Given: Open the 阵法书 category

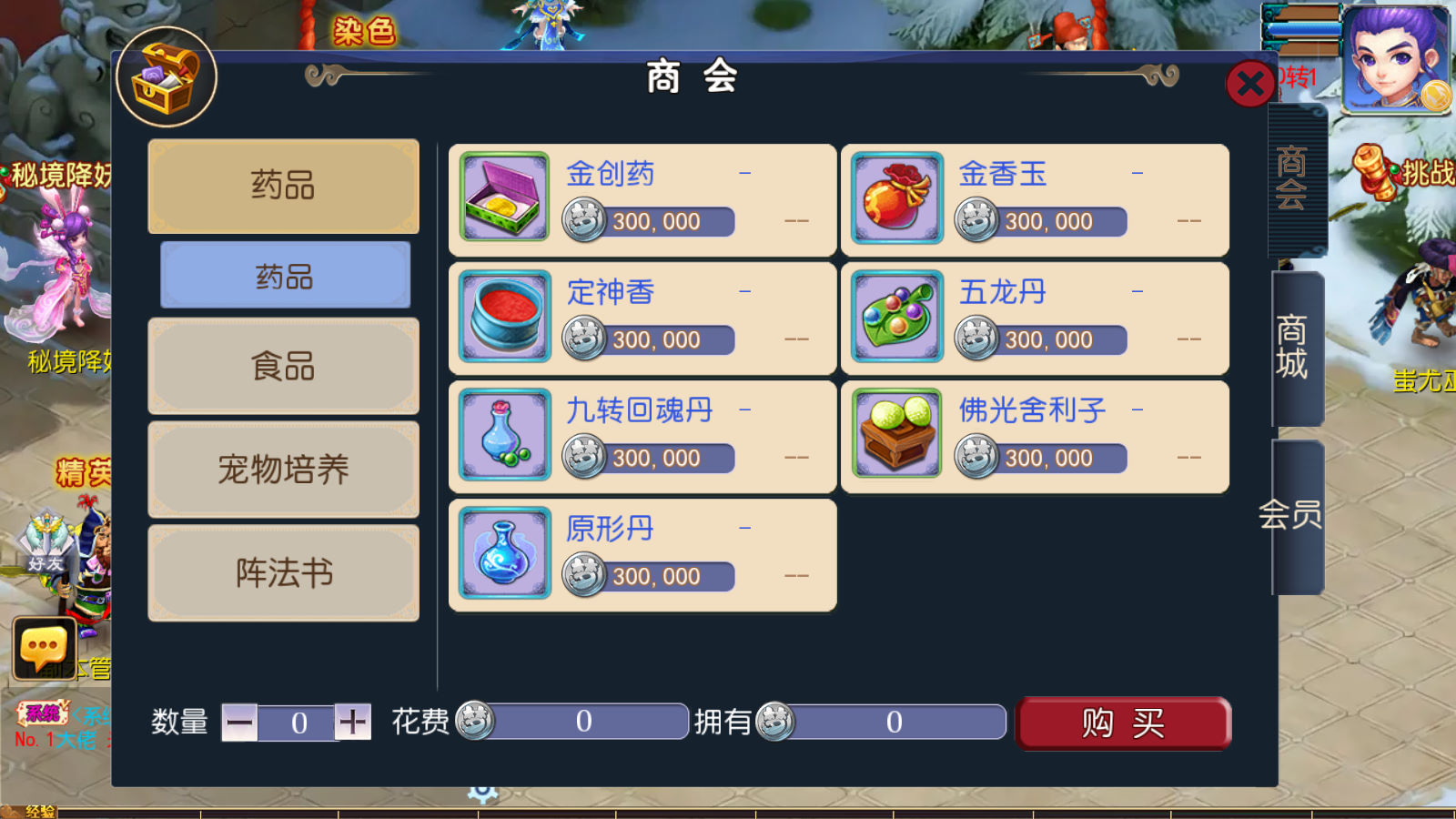Looking at the screenshot, I should click(284, 572).
